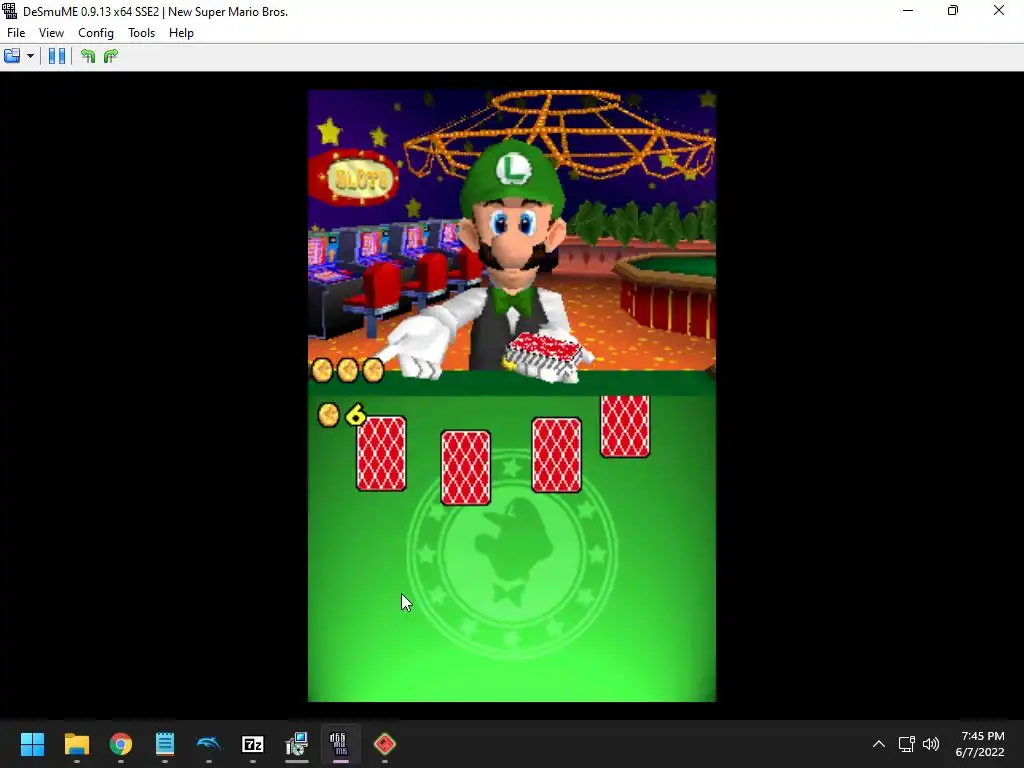Screen dimensions: 1024x768
Task: Expand the recent ROMs dropdown arrow
Action: (30, 56)
